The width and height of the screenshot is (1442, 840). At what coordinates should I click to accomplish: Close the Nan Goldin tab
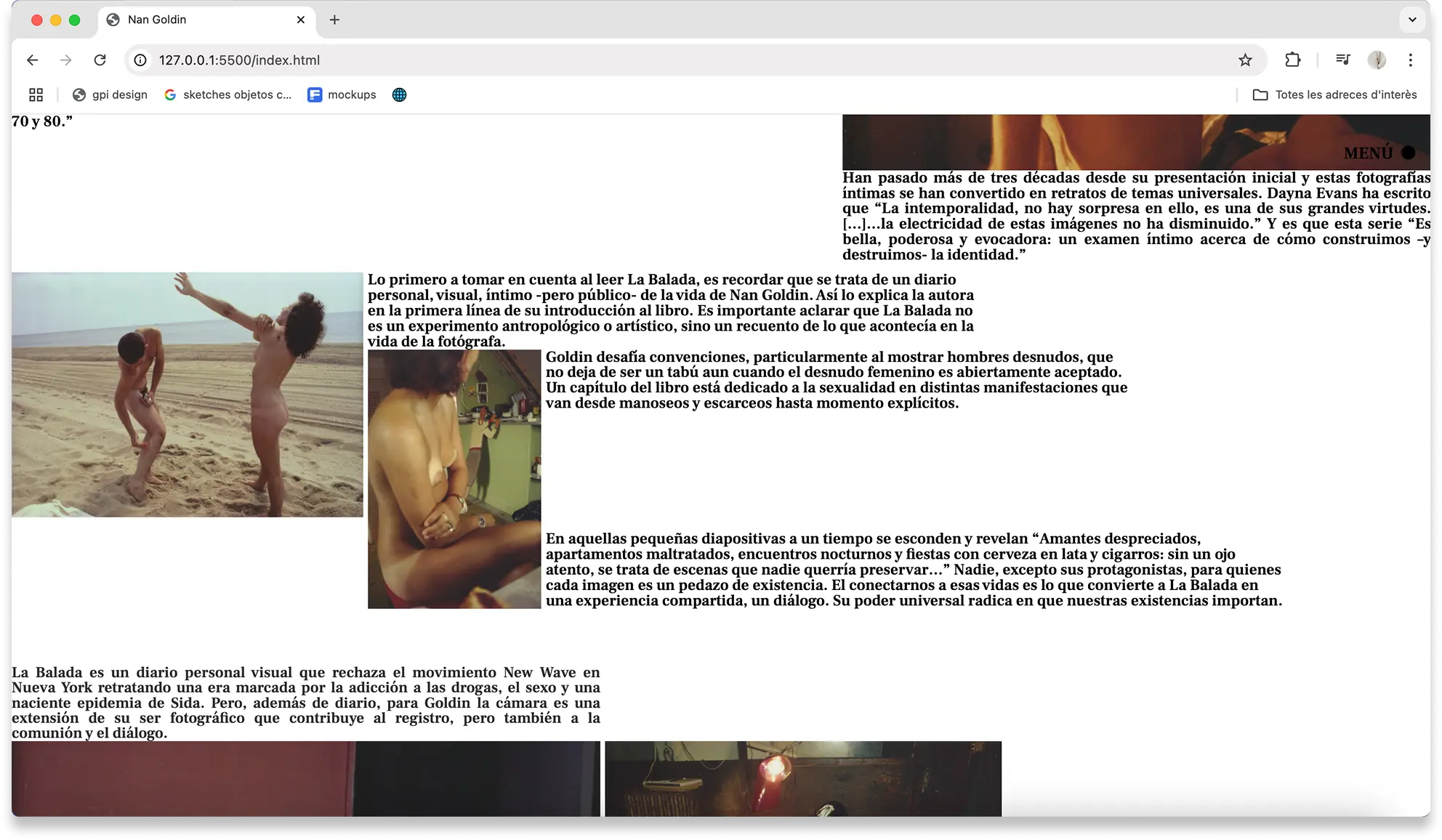[301, 20]
